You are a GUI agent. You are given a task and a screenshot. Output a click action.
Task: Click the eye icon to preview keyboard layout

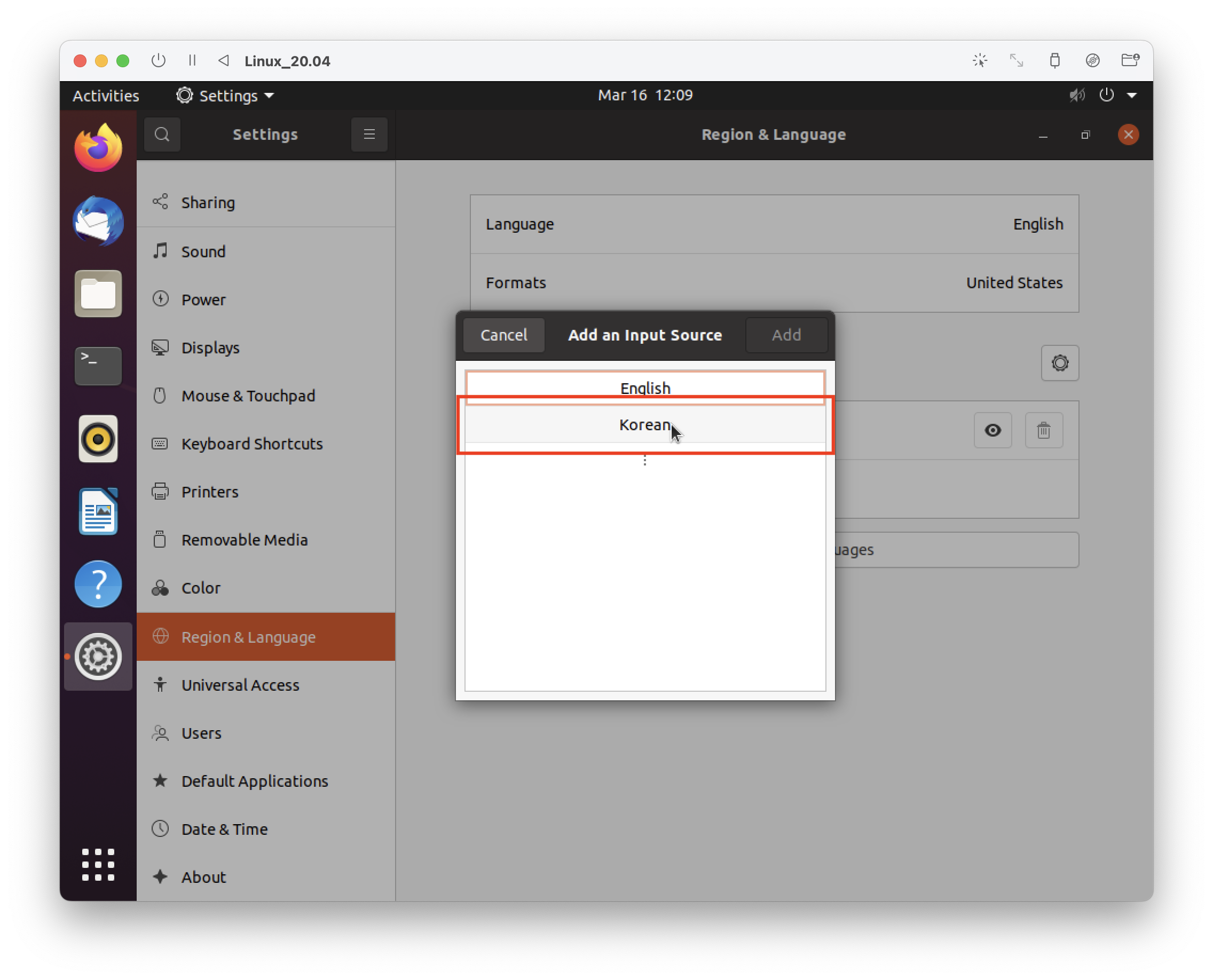(x=992, y=431)
